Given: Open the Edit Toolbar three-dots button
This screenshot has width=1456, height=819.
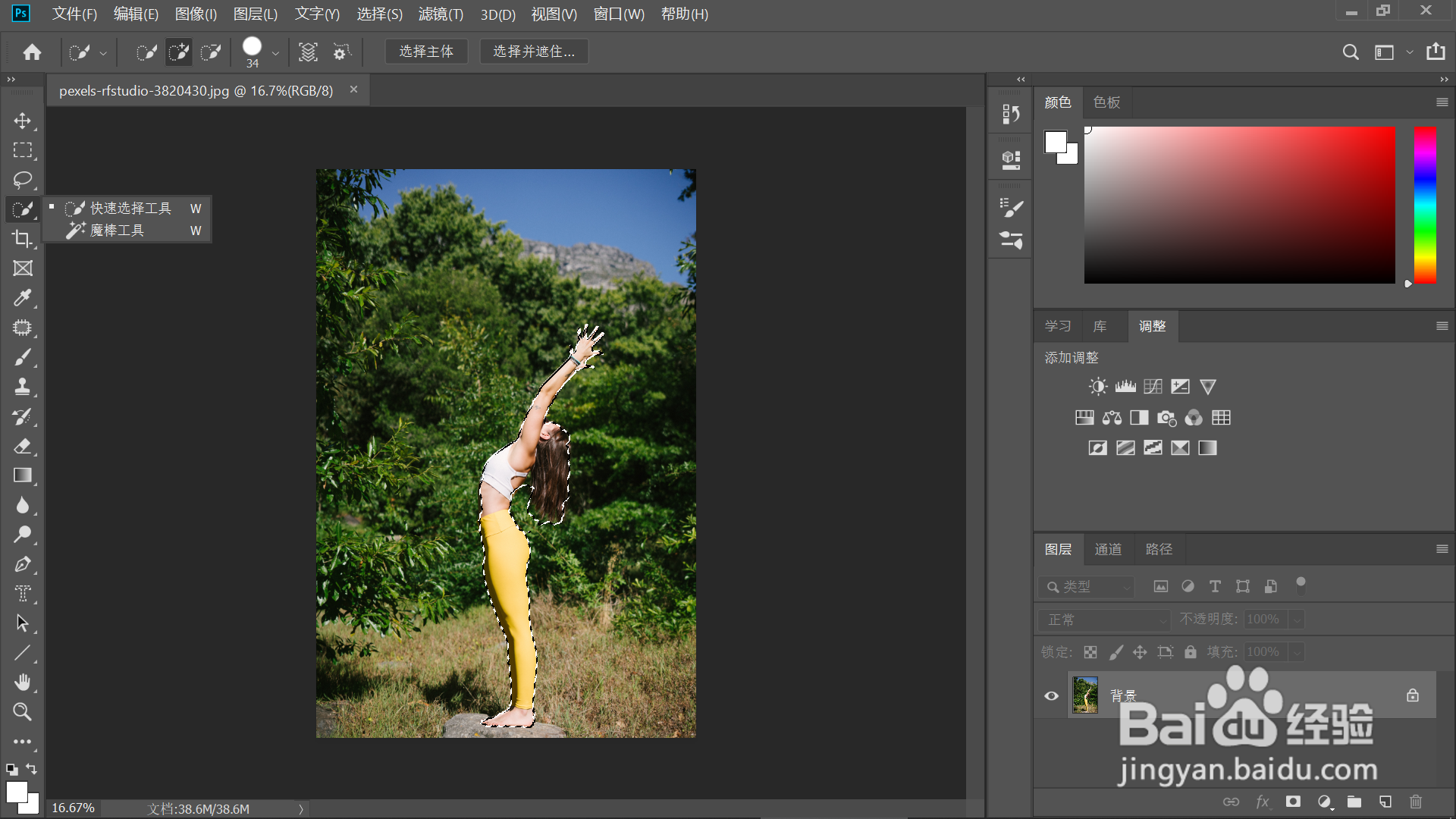Looking at the screenshot, I should tap(23, 742).
